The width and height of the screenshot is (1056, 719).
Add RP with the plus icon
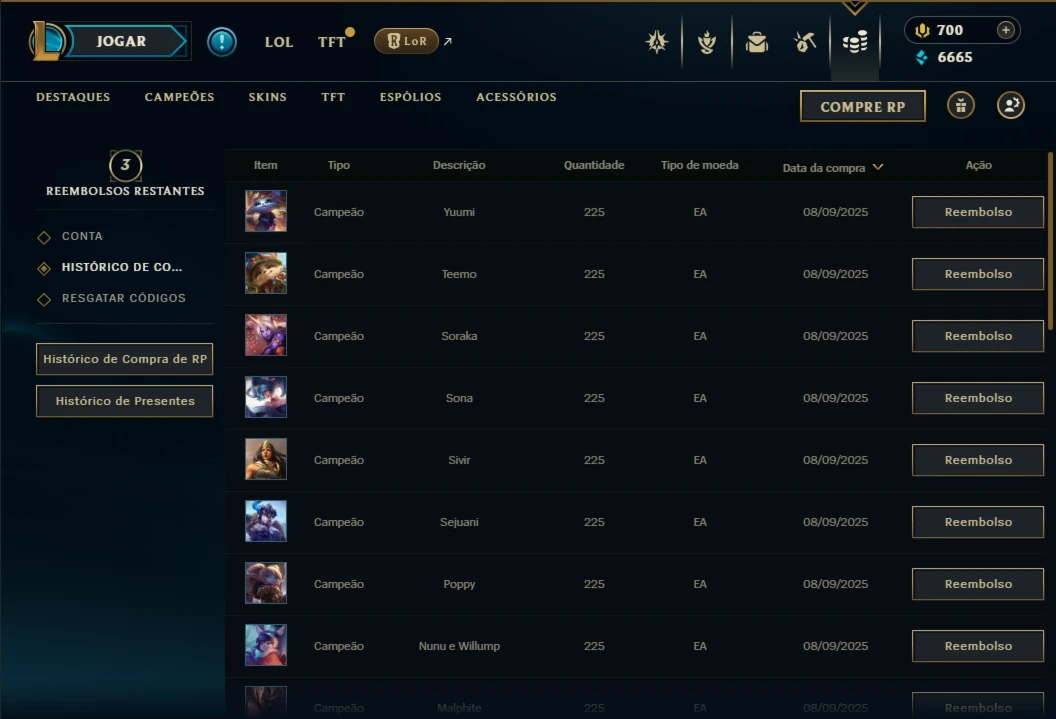click(1005, 30)
